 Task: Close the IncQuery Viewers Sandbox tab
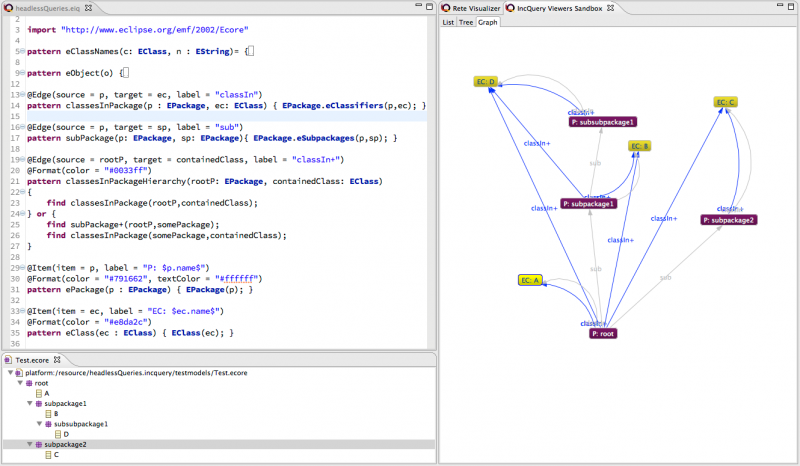coord(611,8)
